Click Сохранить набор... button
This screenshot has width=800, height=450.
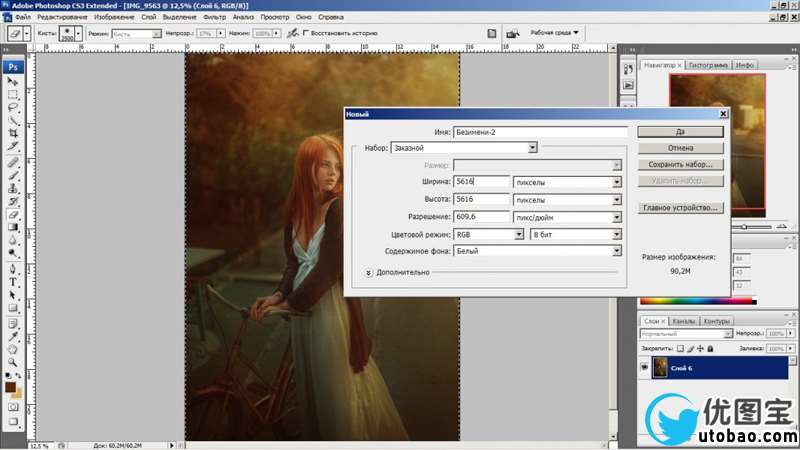(x=680, y=164)
